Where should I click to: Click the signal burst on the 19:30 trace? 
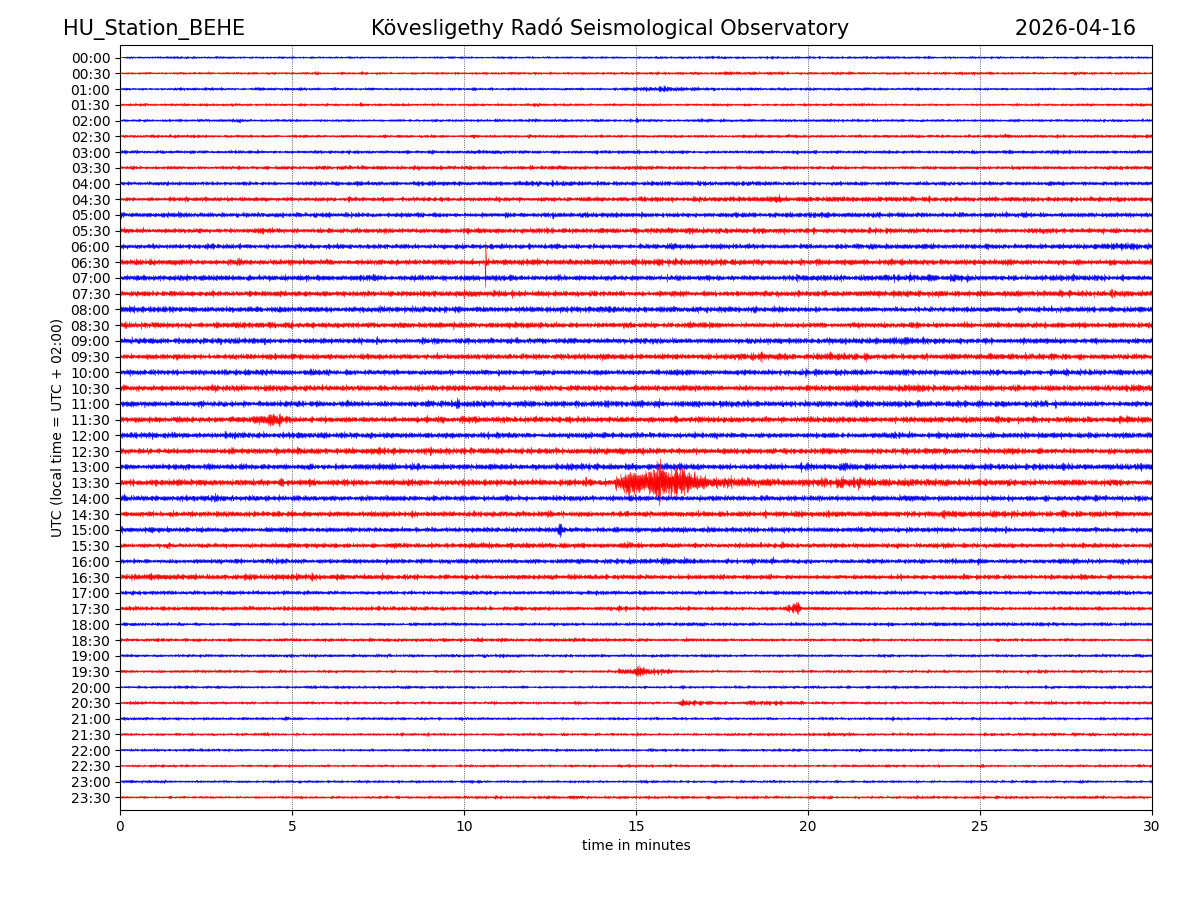tap(639, 671)
